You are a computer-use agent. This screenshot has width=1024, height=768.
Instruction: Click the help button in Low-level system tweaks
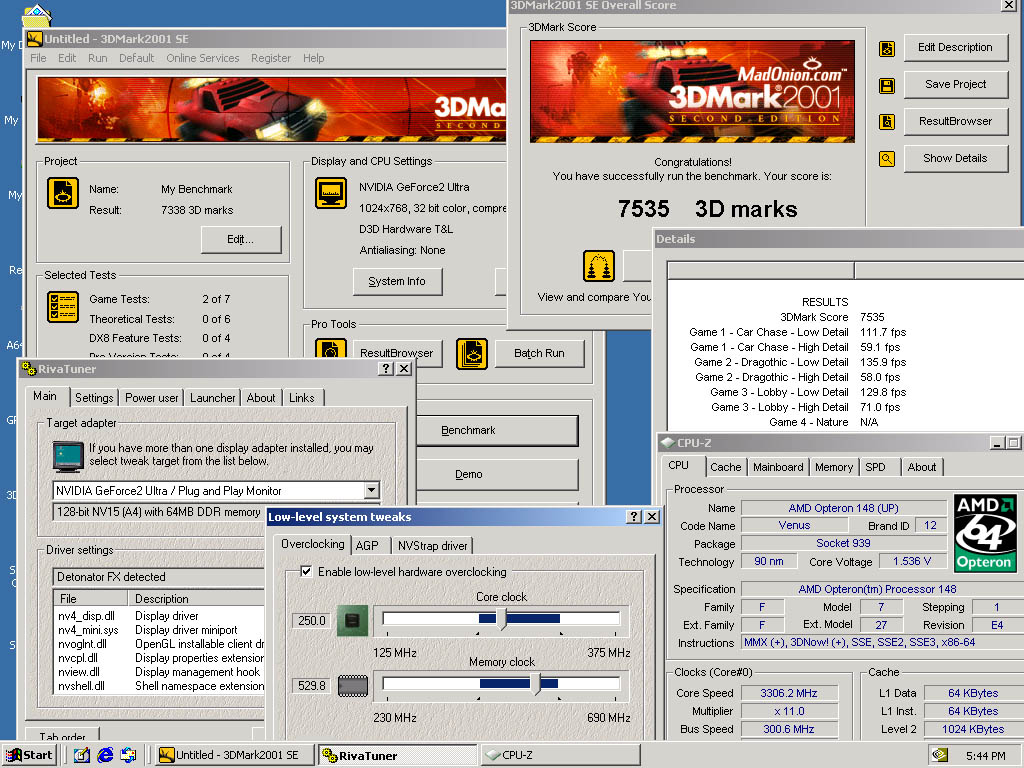(x=633, y=517)
